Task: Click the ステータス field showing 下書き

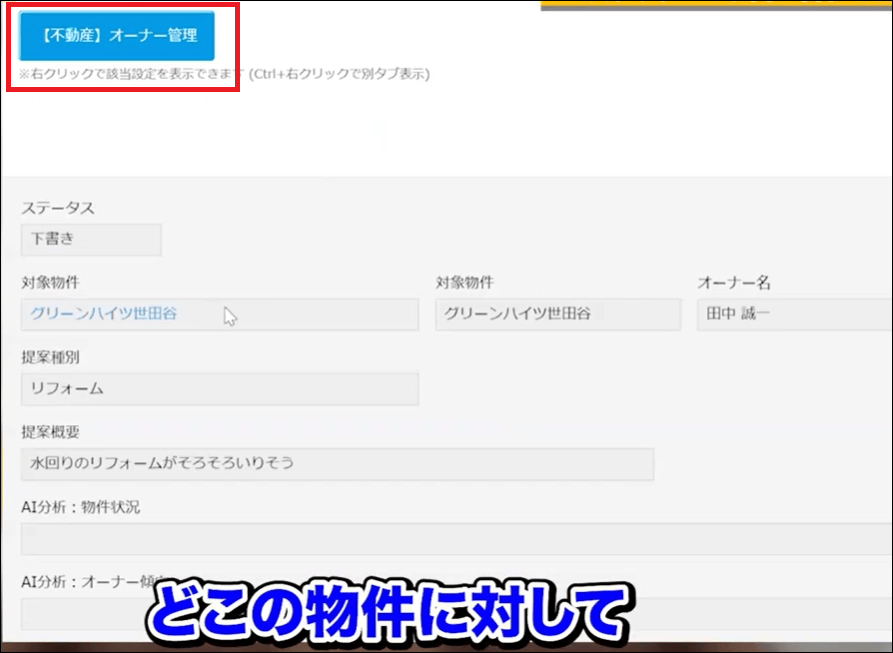Action: [90, 239]
